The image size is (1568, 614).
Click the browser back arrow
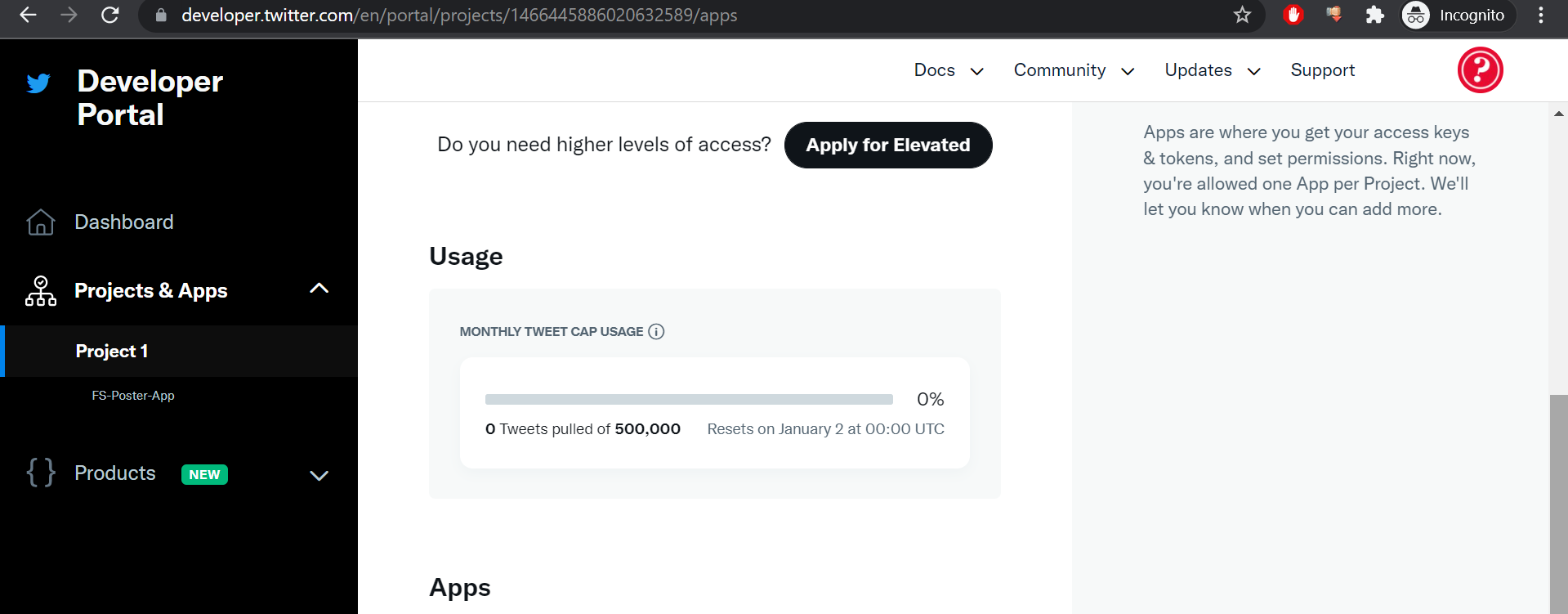point(29,15)
